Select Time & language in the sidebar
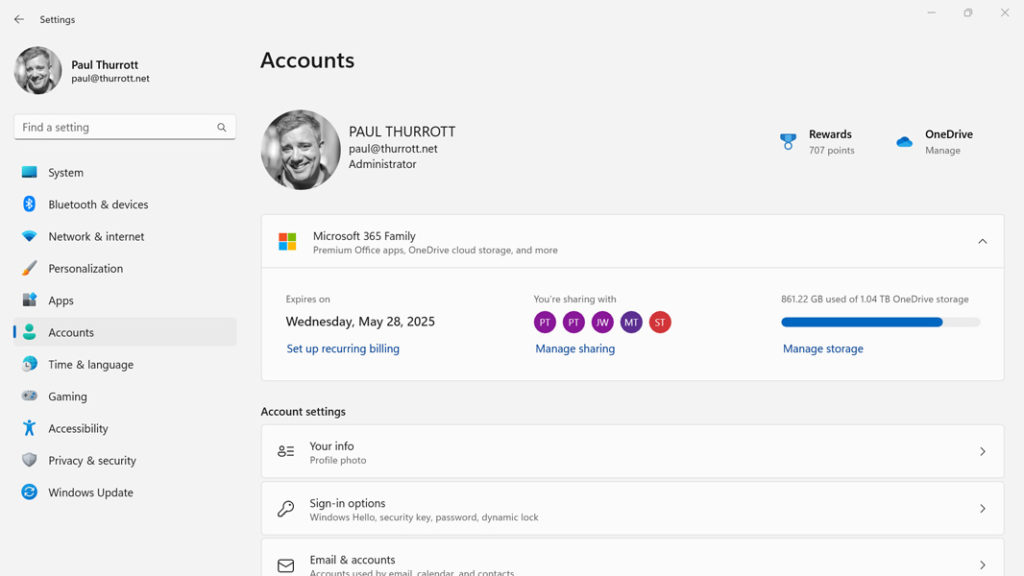 [90, 364]
